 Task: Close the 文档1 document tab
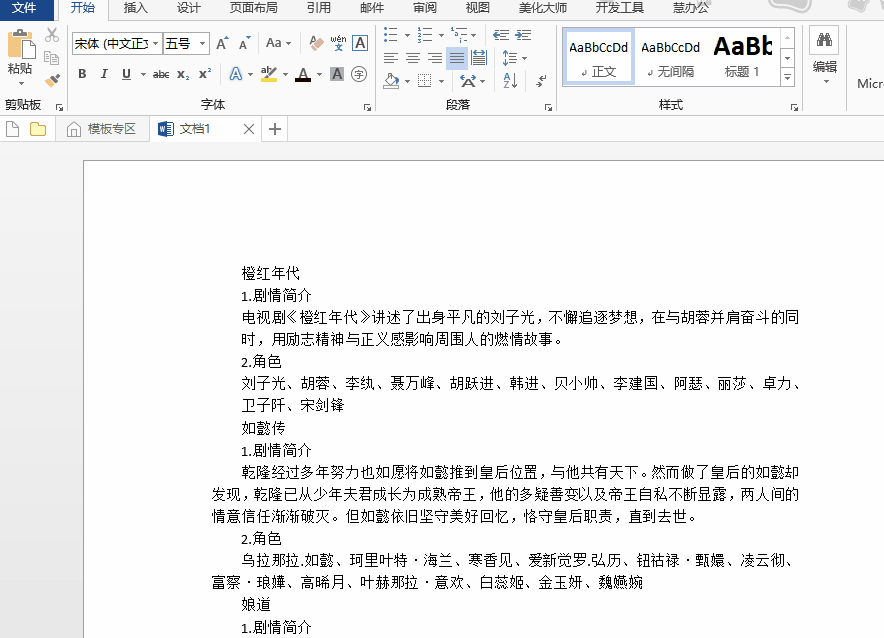(249, 129)
